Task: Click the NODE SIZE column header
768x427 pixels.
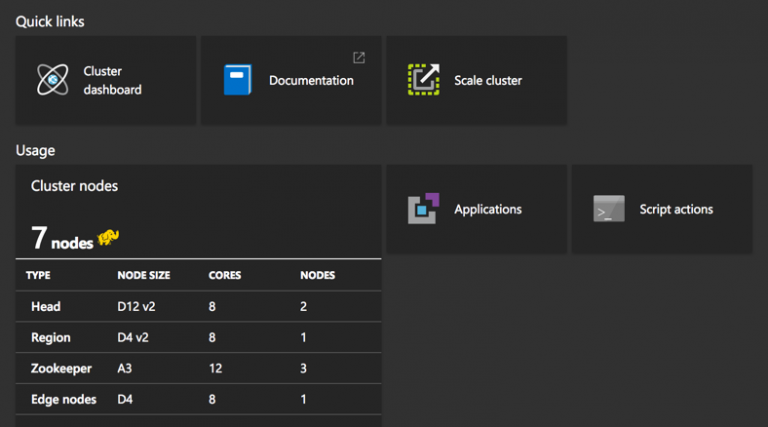Action: (142, 275)
